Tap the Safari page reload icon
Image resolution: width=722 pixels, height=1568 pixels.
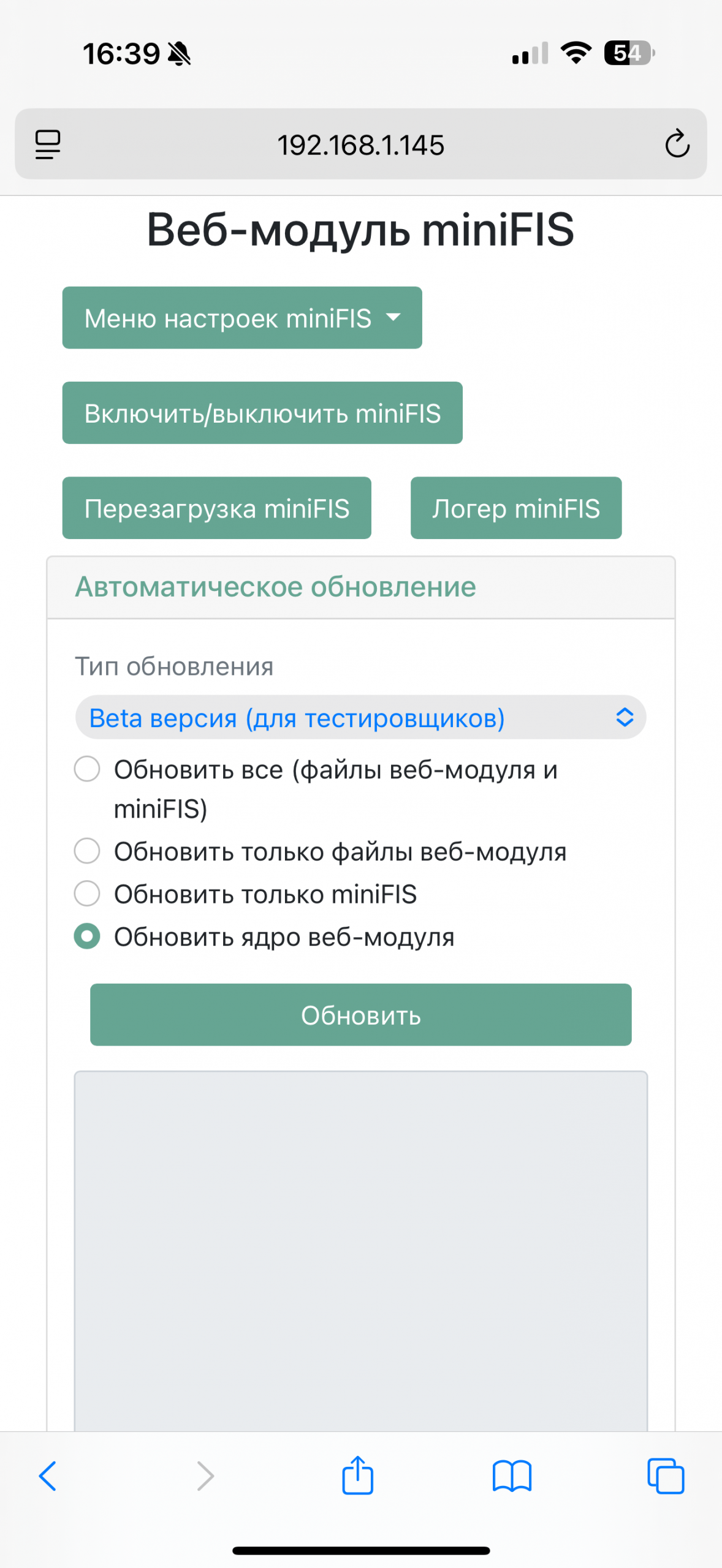click(677, 144)
